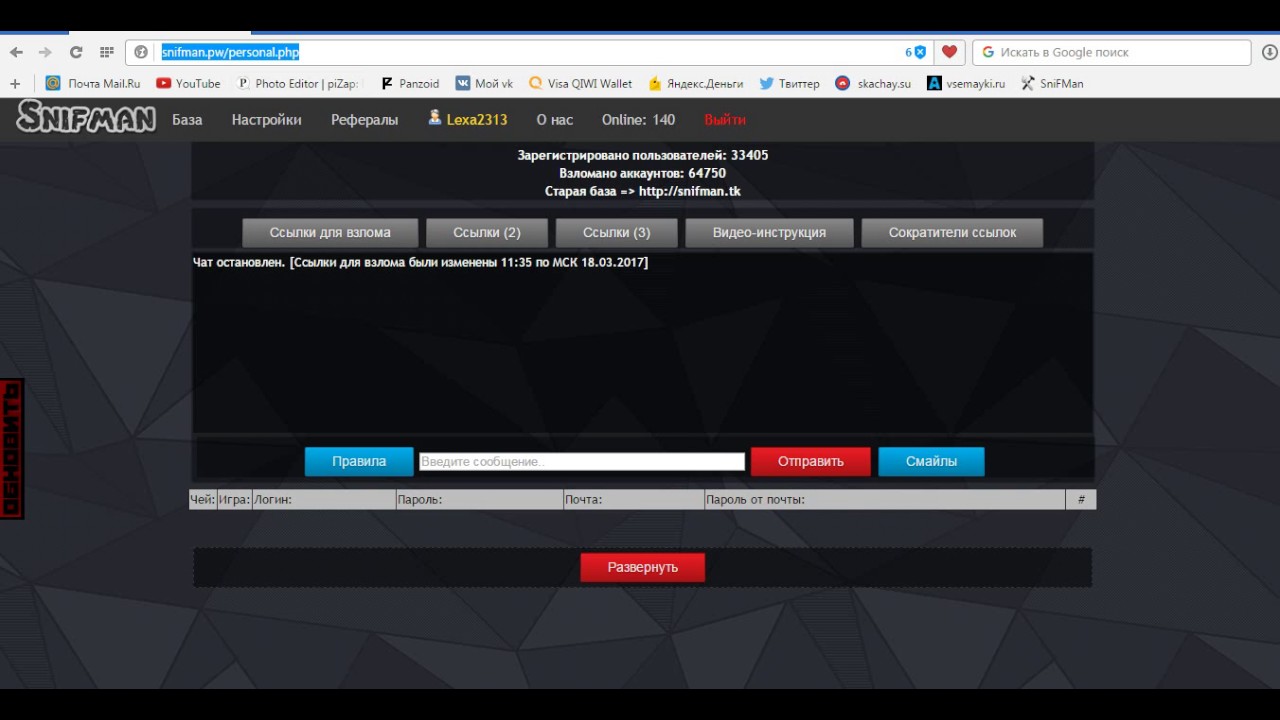Image resolution: width=1280 pixels, height=720 pixels.
Task: Click the browser forward arrow
Action: (45, 52)
